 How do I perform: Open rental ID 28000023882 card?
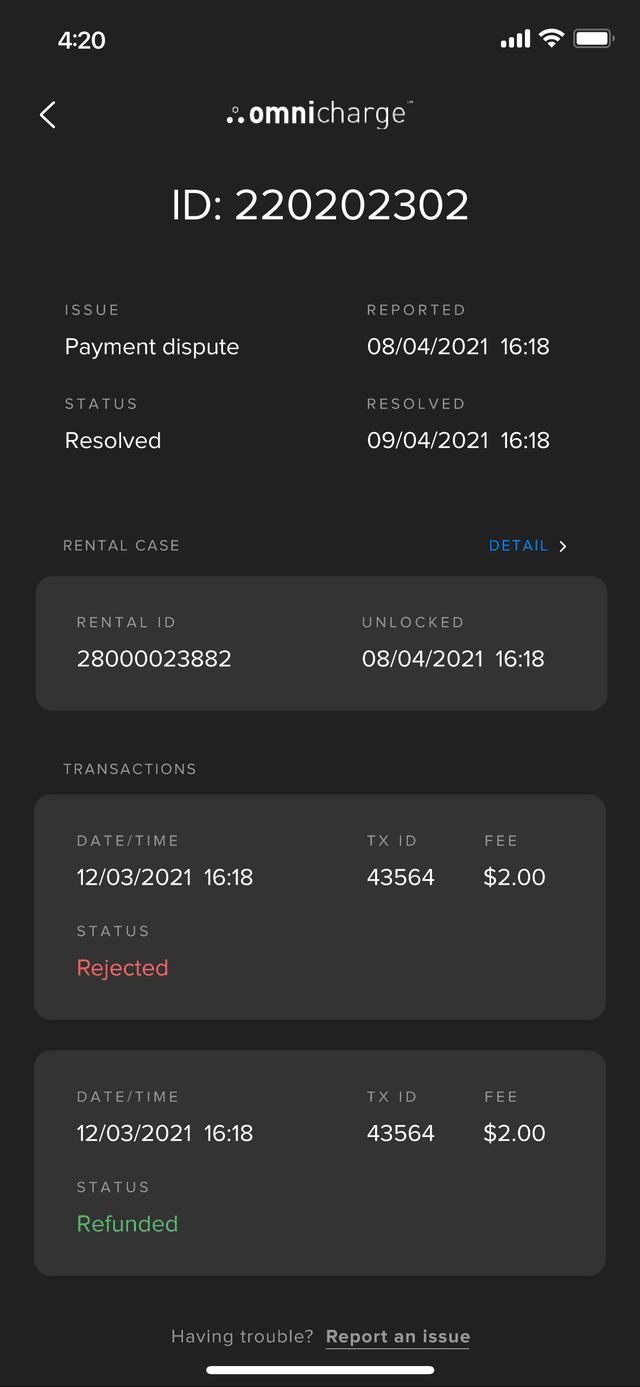320,643
